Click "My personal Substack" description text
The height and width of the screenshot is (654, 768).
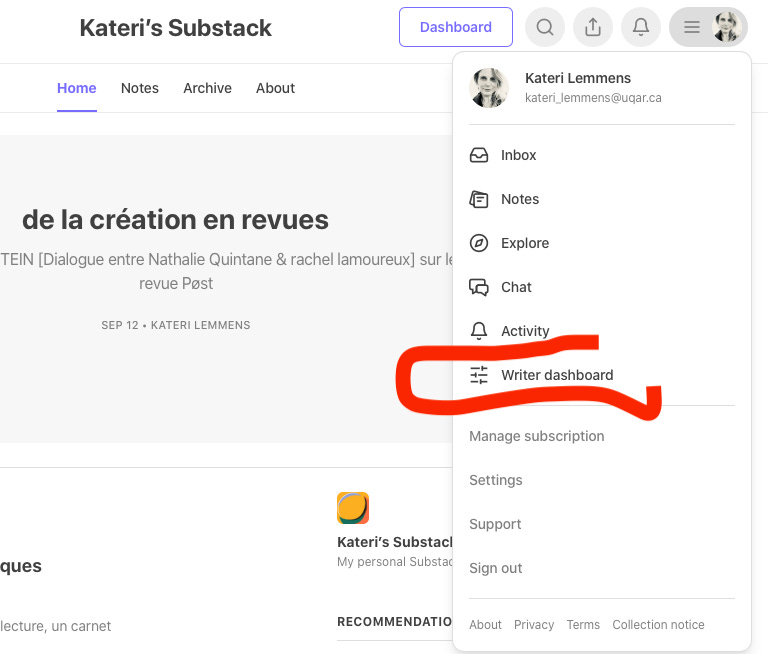395,562
